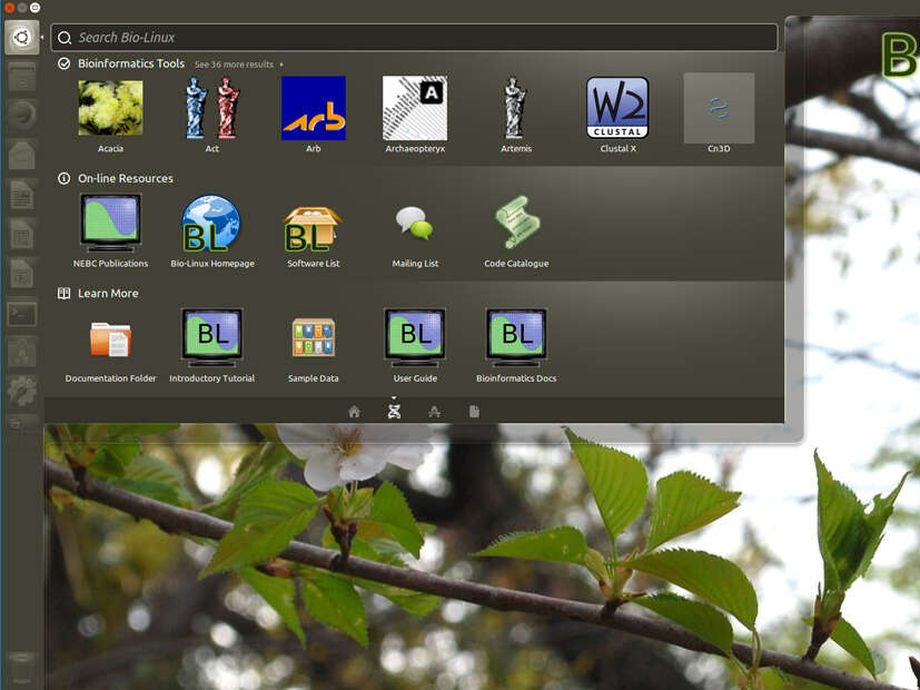Launch Archaeopteryx tree viewer

click(x=415, y=115)
